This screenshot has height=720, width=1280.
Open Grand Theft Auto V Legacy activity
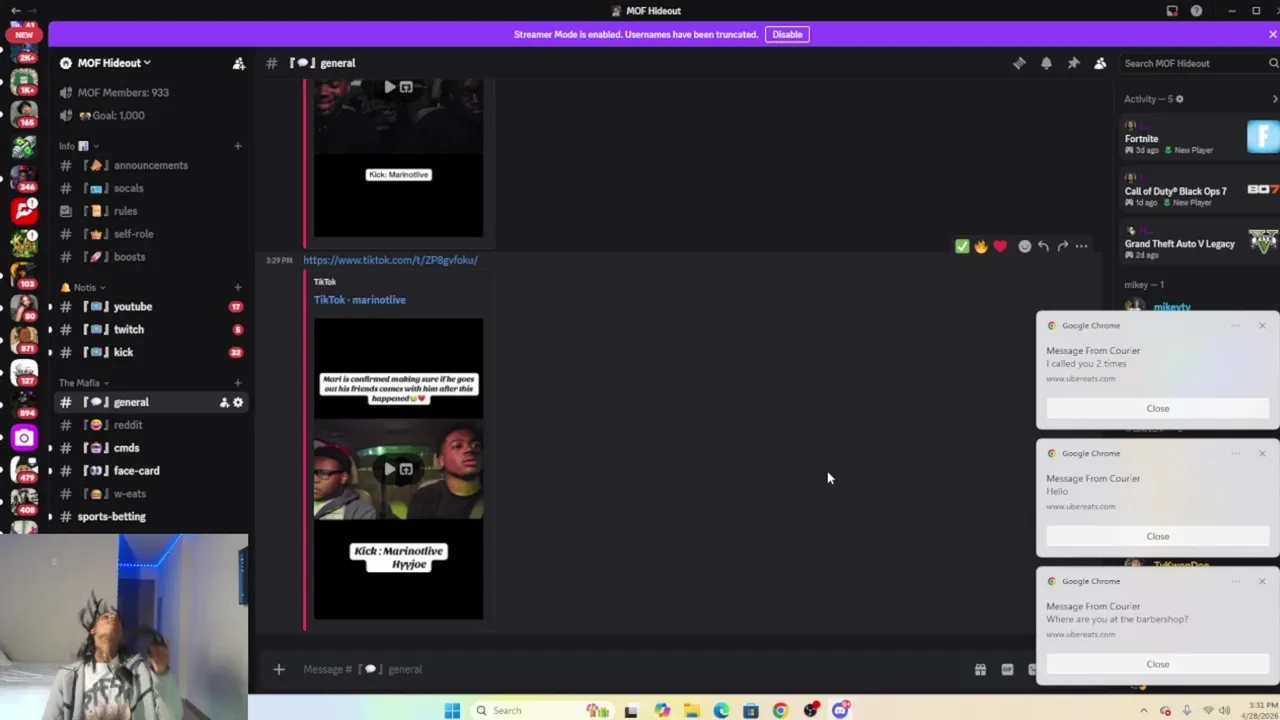click(x=1200, y=243)
